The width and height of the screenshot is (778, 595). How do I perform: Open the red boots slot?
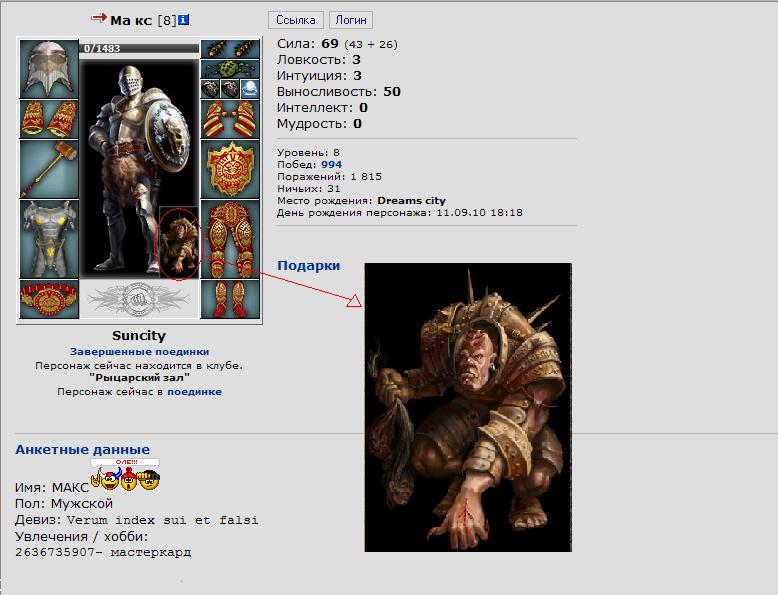[x=230, y=299]
